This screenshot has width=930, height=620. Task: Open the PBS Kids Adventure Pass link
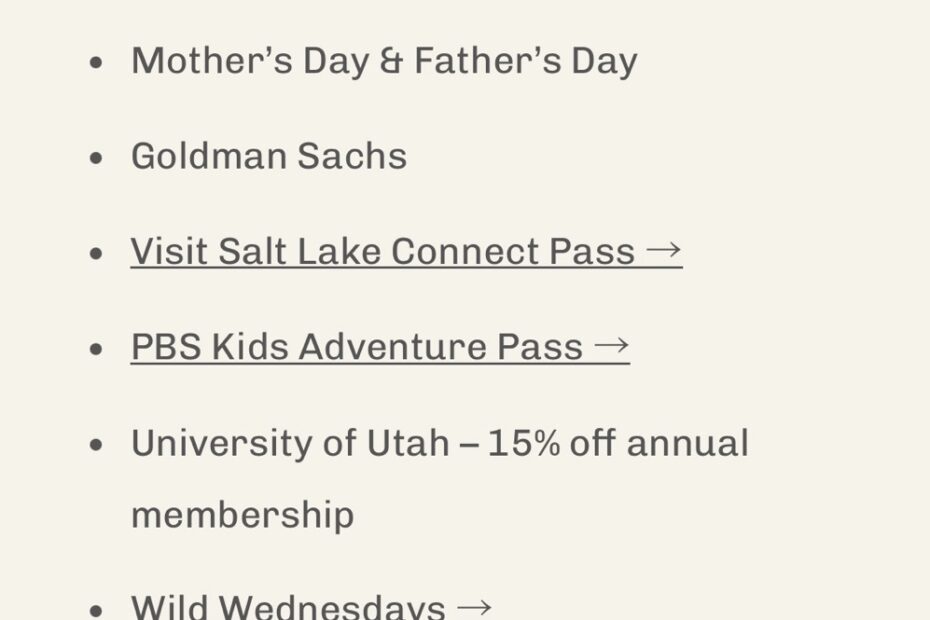[x=357, y=347]
